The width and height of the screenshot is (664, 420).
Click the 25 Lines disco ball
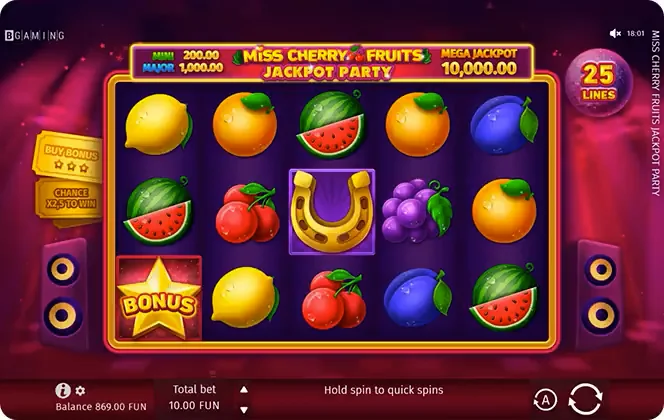[599, 82]
